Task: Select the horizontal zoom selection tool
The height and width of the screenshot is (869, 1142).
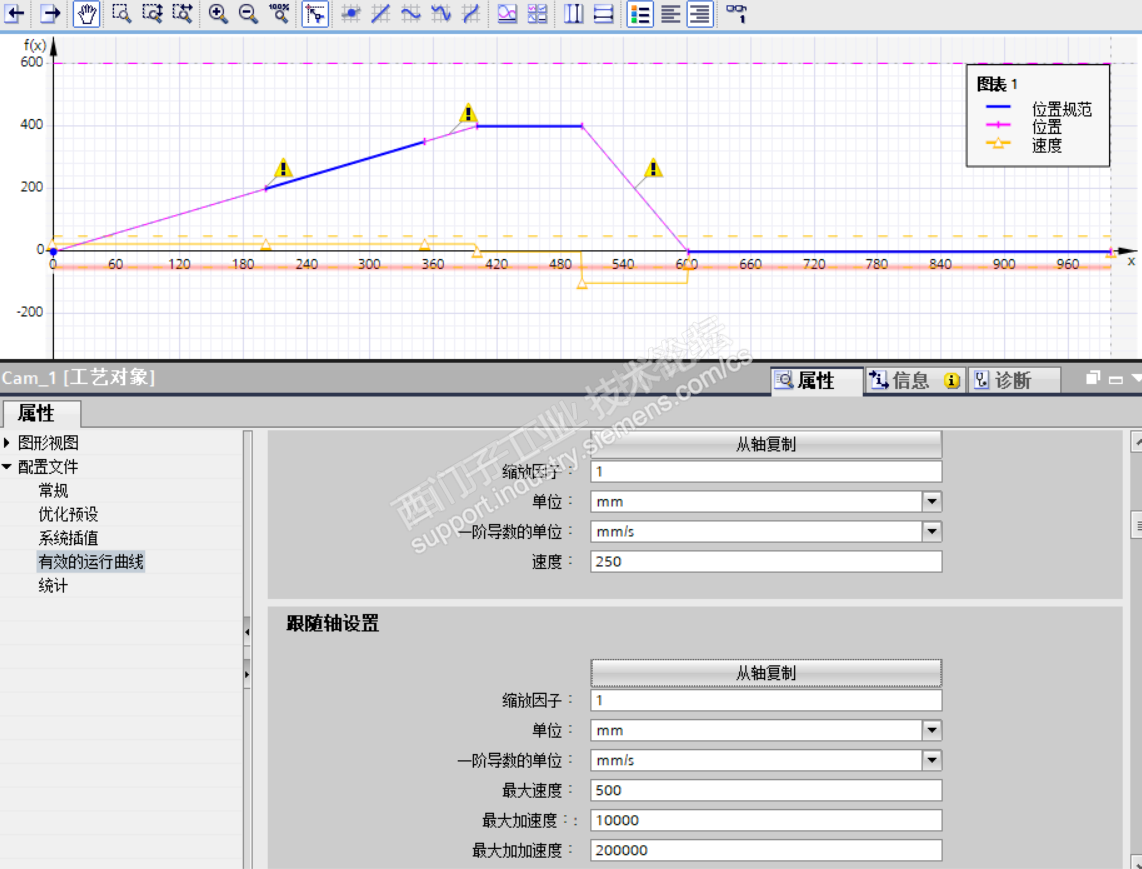Action: click(182, 13)
